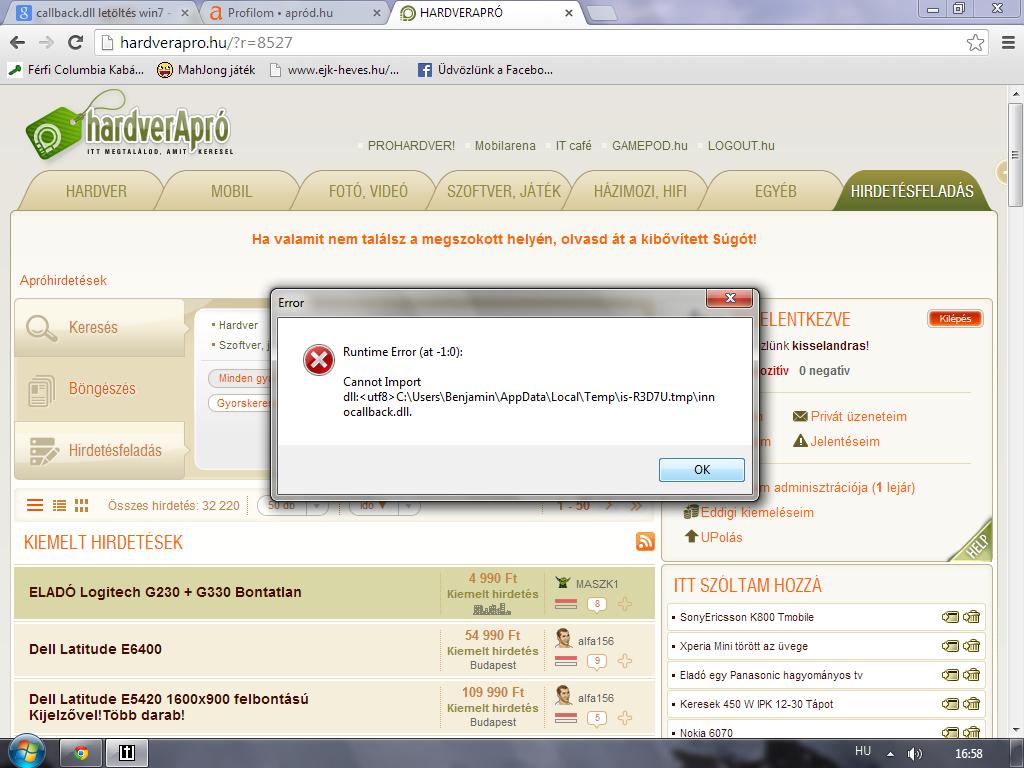Open GAMEPOD.hu site link

click(650, 146)
